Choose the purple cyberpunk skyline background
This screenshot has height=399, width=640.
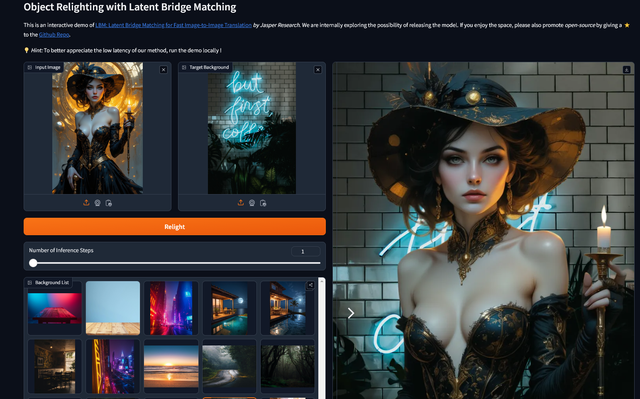pyautogui.click(x=113, y=366)
